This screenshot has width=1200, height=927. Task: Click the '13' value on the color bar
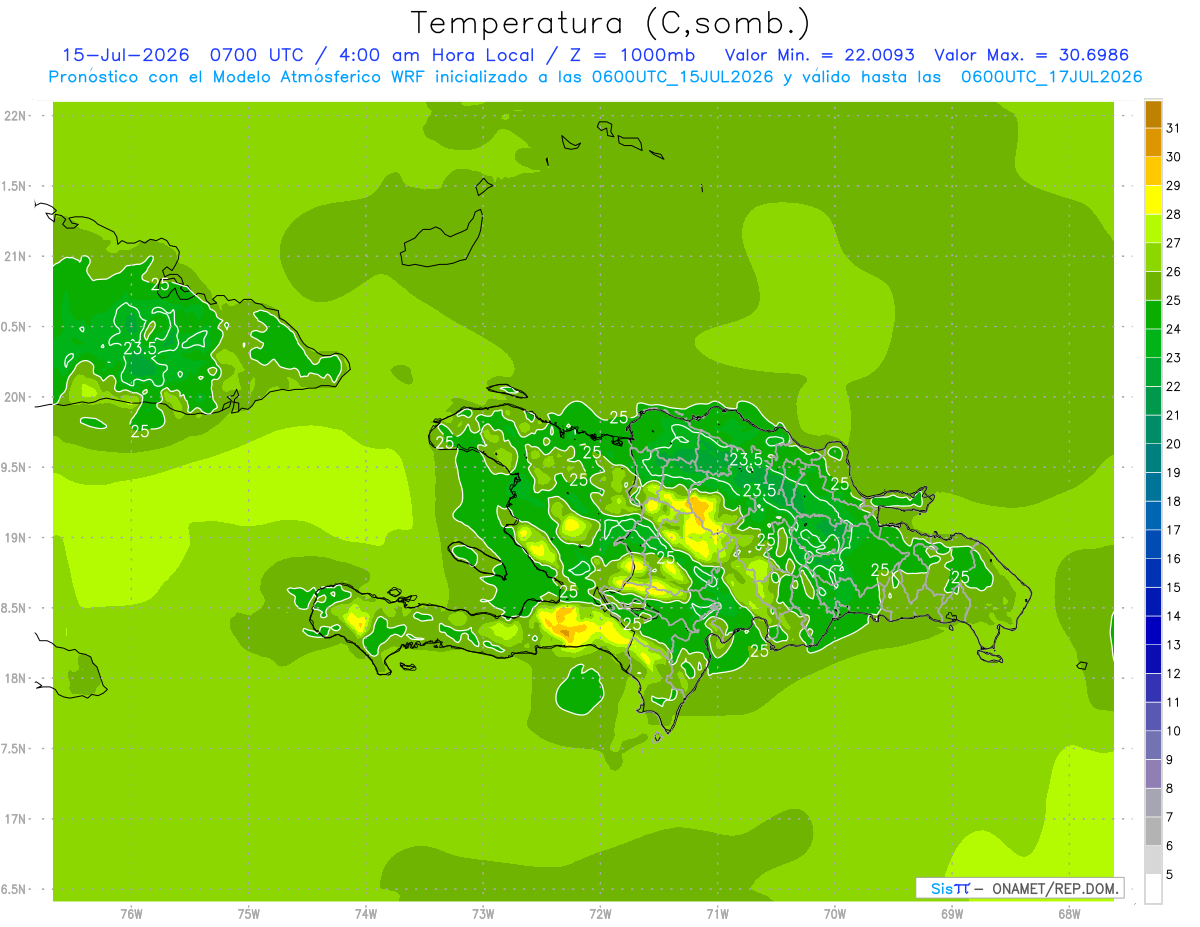(1174, 645)
